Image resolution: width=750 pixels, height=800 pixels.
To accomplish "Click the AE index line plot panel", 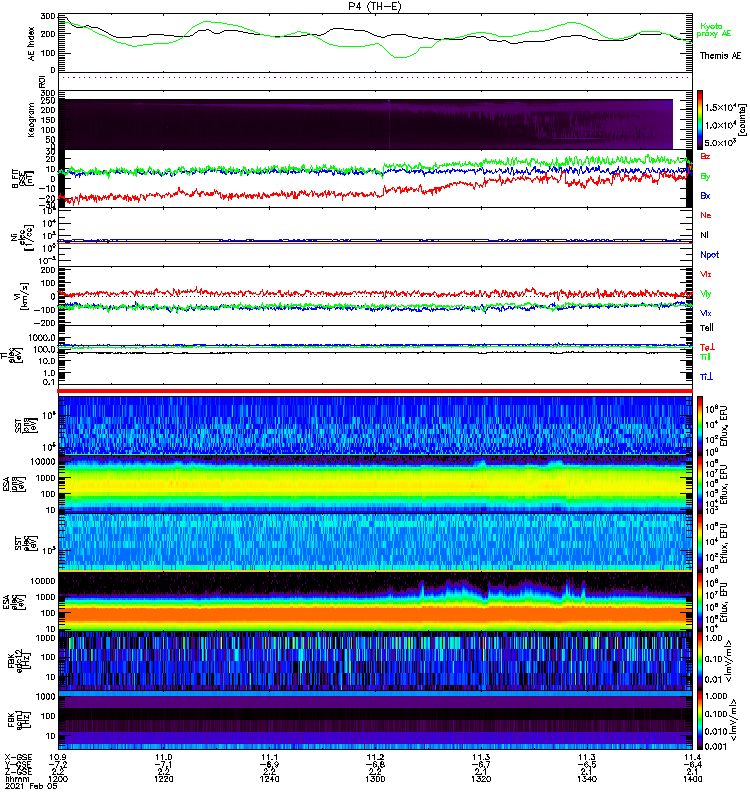I will click(x=375, y=42).
